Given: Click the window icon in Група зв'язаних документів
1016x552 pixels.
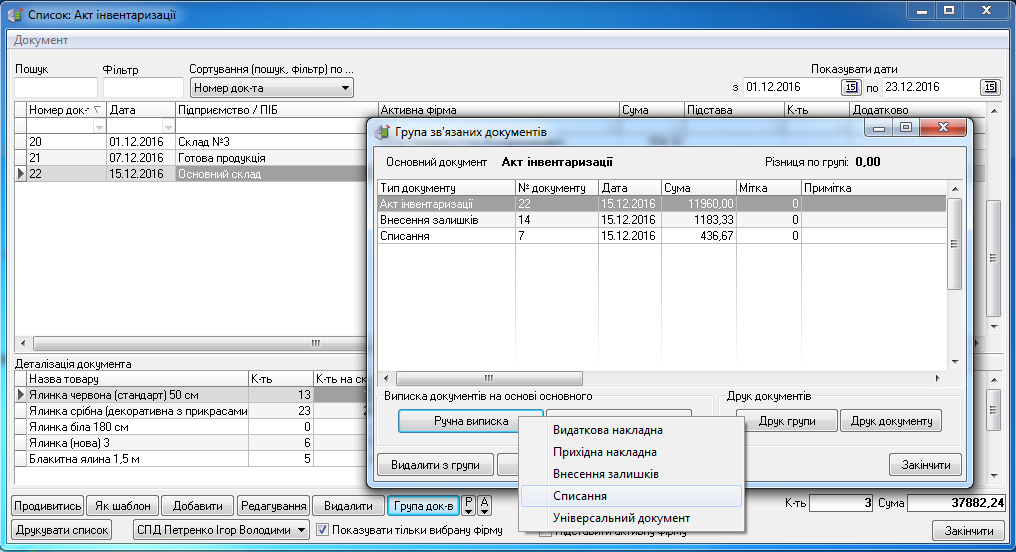Looking at the screenshot, I should click(x=381, y=131).
